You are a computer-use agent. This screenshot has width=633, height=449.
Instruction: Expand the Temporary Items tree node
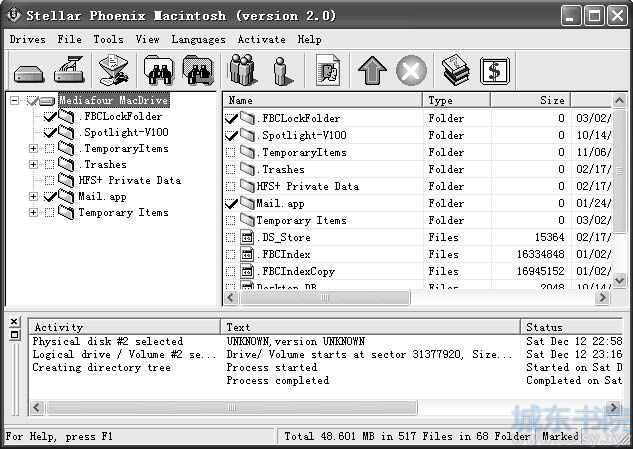(34, 212)
